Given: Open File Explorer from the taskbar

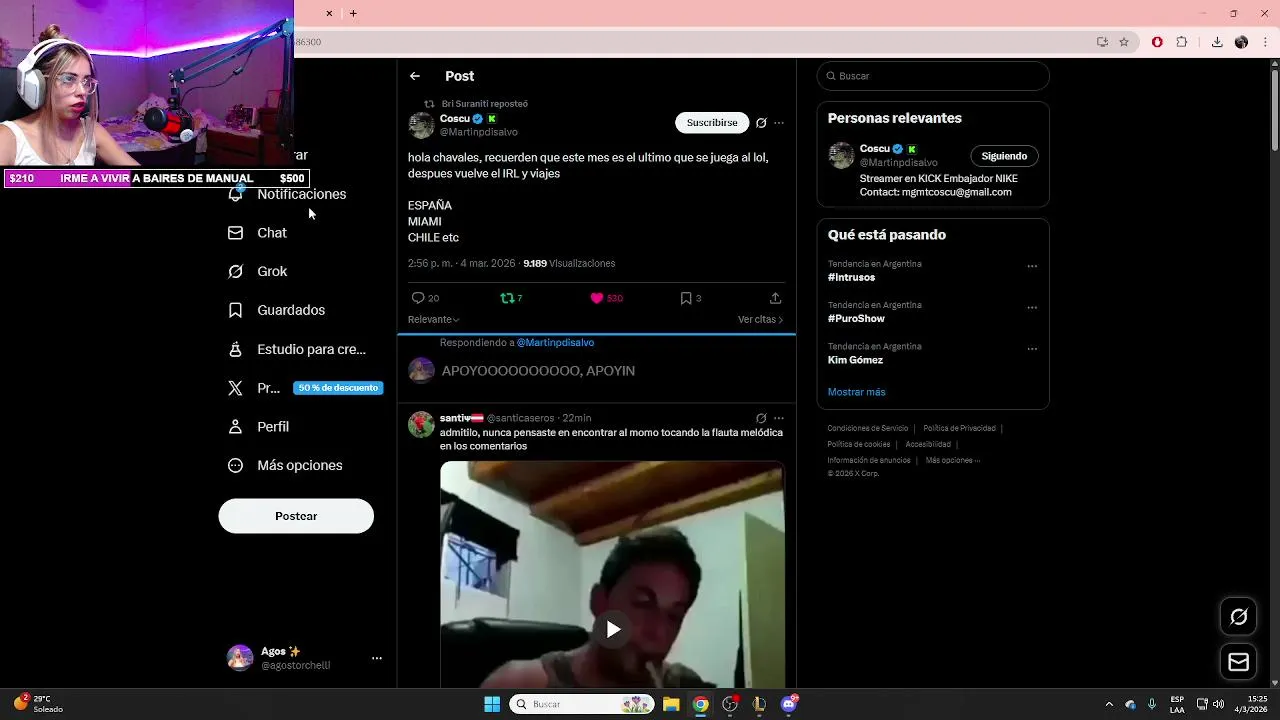Looking at the screenshot, I should pyautogui.click(x=671, y=704).
